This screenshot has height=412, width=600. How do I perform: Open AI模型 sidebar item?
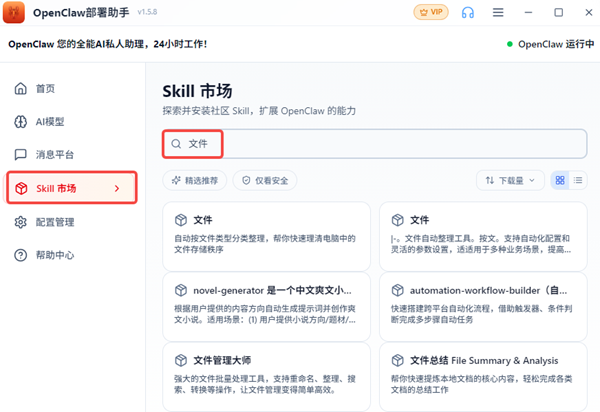72,122
